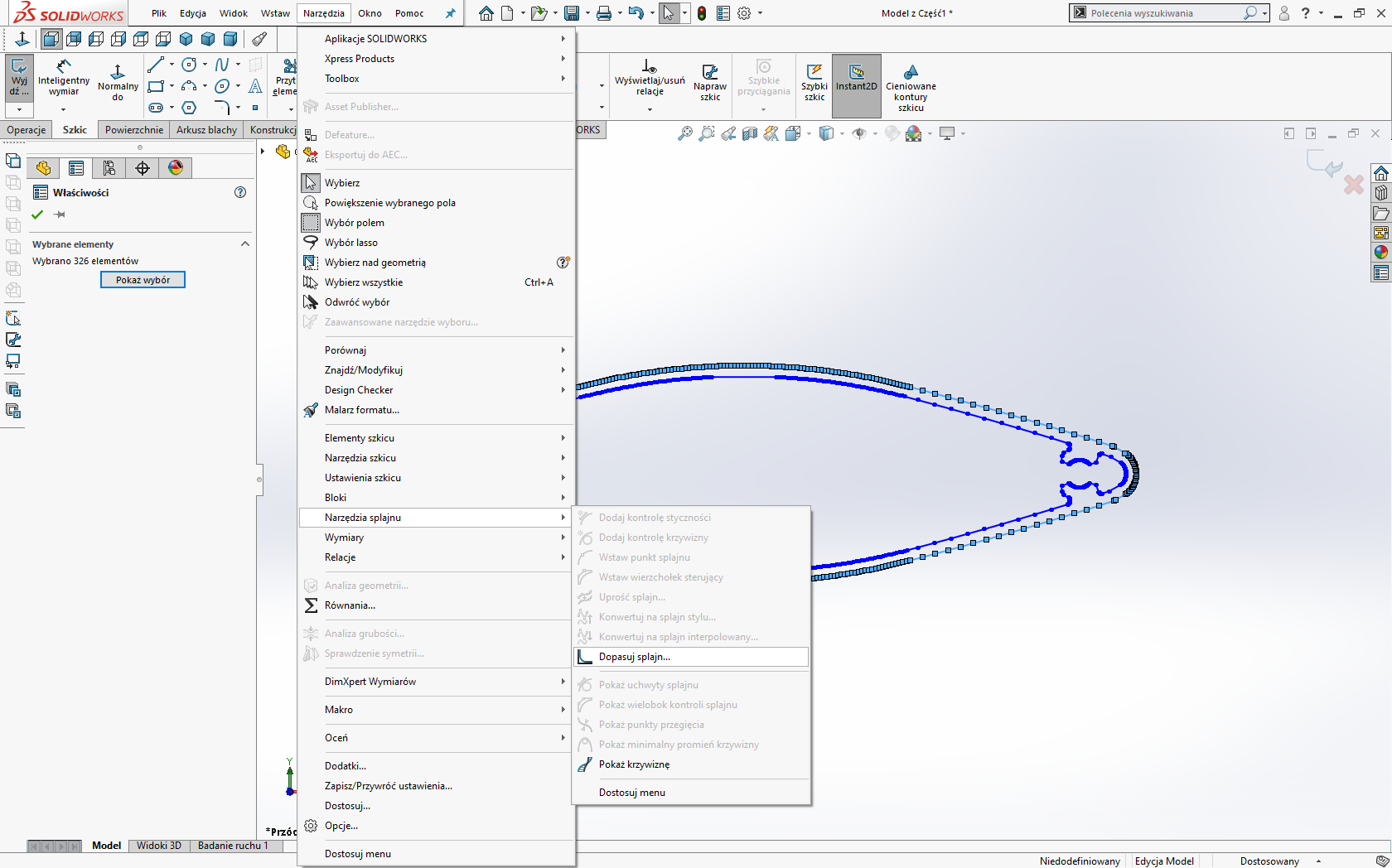
Task: Expand the feature tree flyout arrow
Action: pos(263,151)
